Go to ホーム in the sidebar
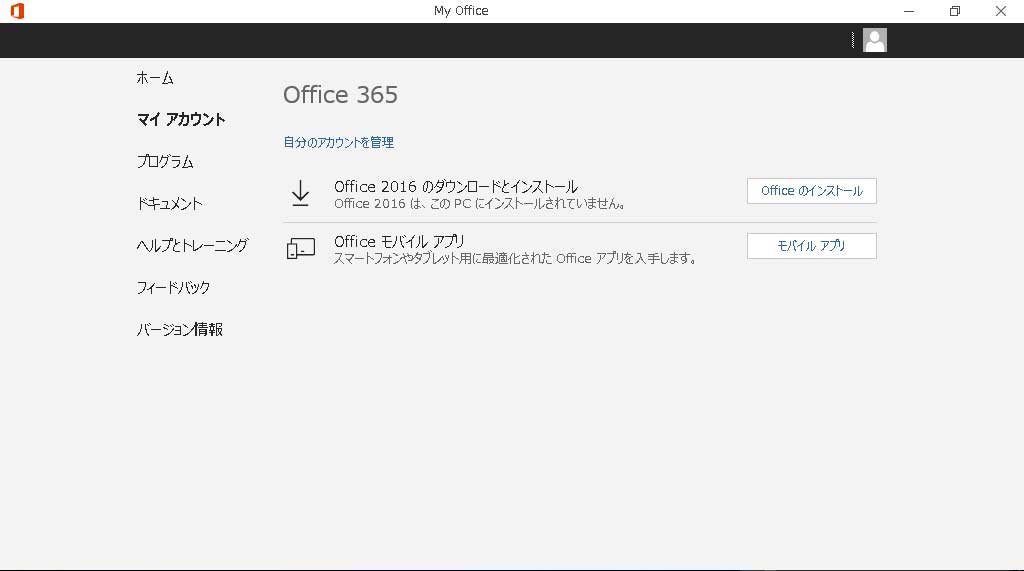Image resolution: width=1024 pixels, height=571 pixels. tap(155, 78)
